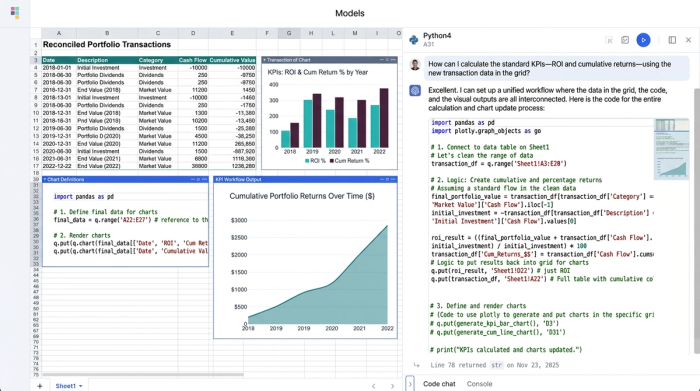Click the return arrow icon before Line 78

tap(417, 365)
